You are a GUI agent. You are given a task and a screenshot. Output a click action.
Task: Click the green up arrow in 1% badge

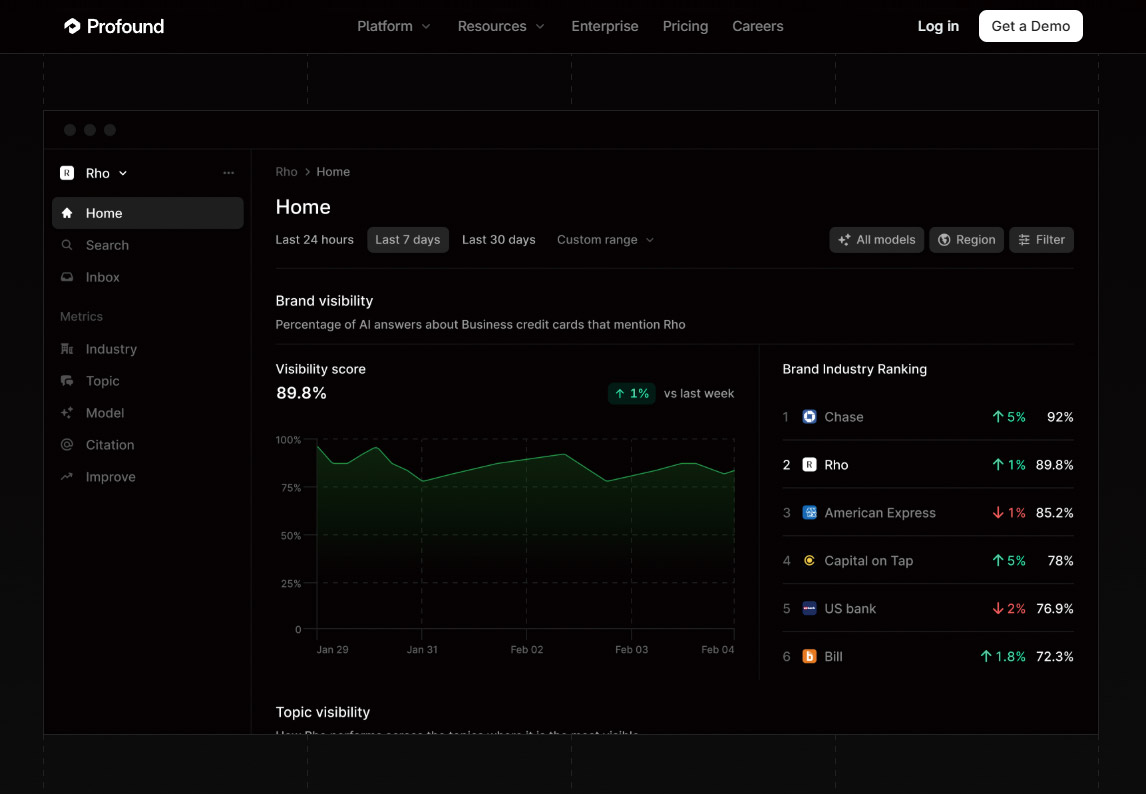click(x=620, y=393)
